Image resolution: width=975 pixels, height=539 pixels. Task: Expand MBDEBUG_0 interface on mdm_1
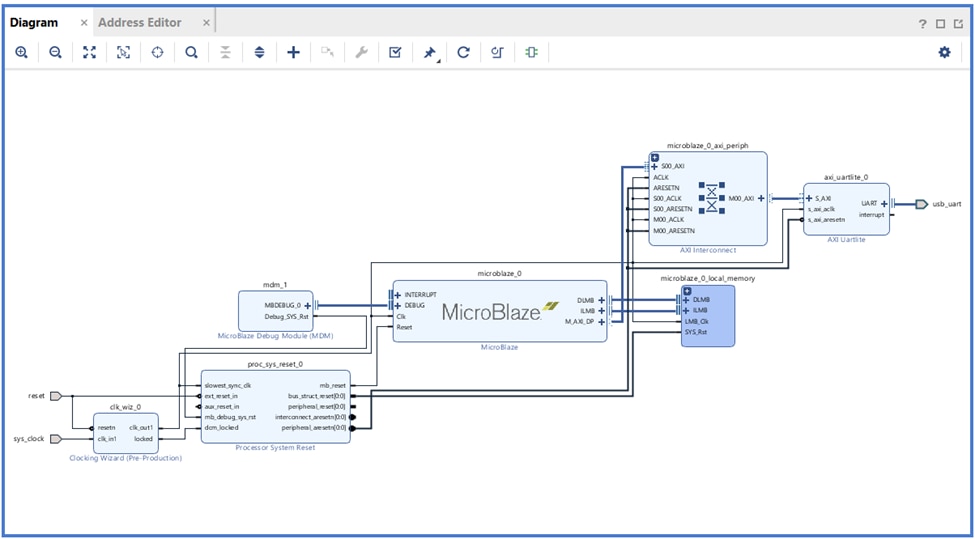coord(307,305)
